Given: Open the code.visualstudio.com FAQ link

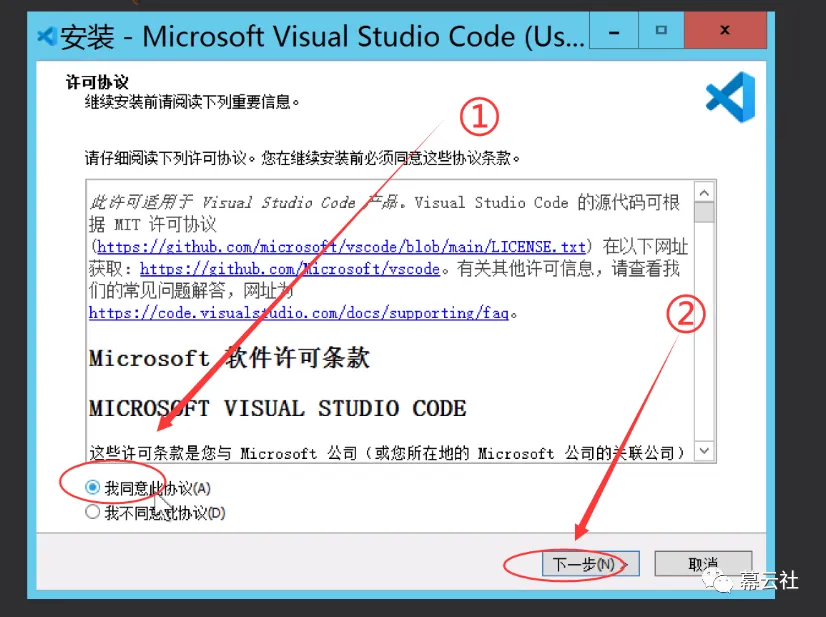Looking at the screenshot, I should click(299, 313).
